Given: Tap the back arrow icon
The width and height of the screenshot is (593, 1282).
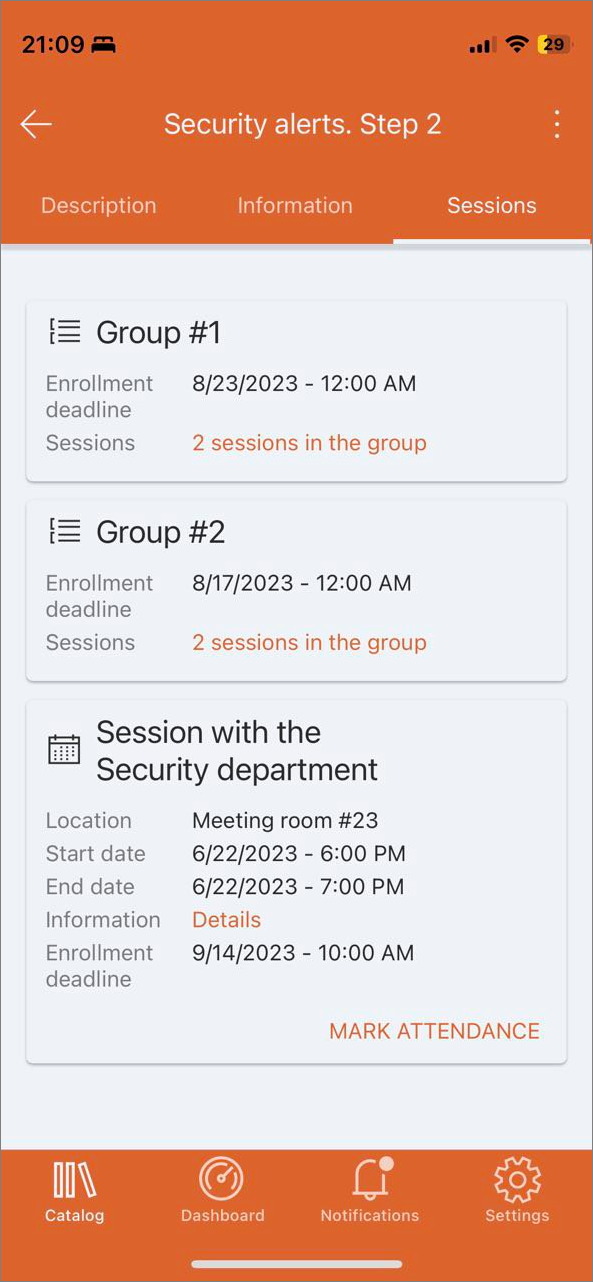Looking at the screenshot, I should click(36, 124).
